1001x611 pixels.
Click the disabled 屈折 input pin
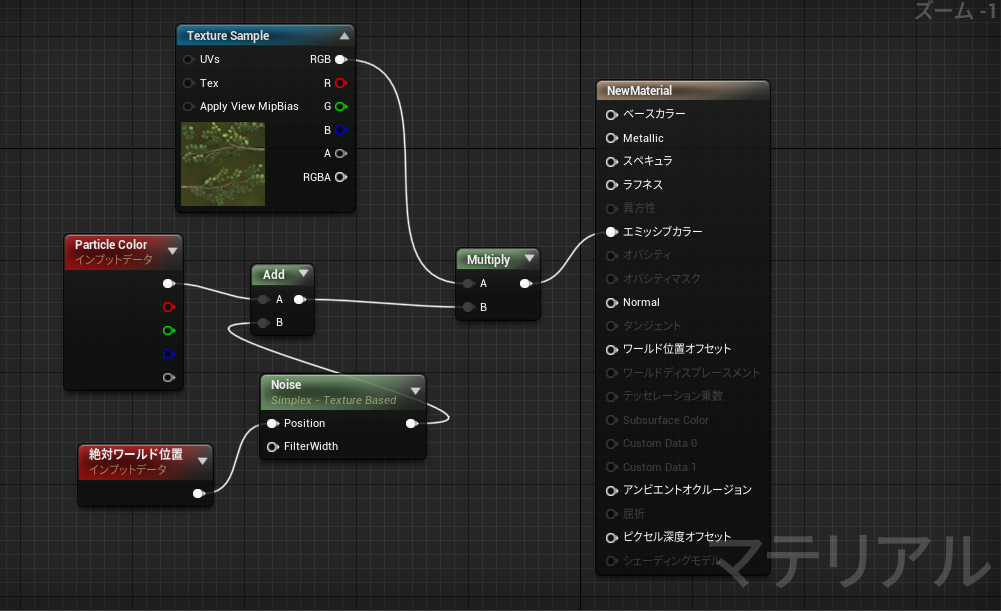coord(612,514)
